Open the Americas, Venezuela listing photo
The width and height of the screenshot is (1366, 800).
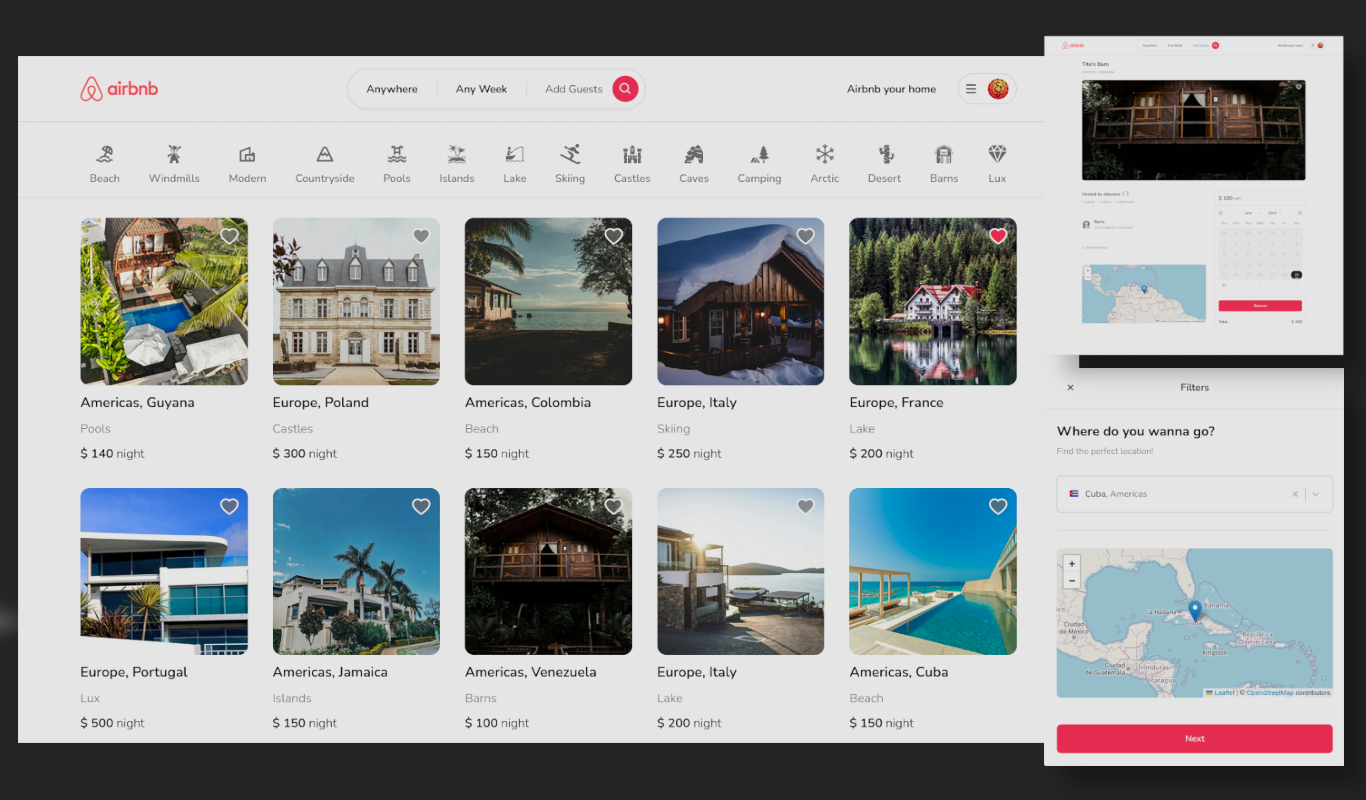click(548, 571)
